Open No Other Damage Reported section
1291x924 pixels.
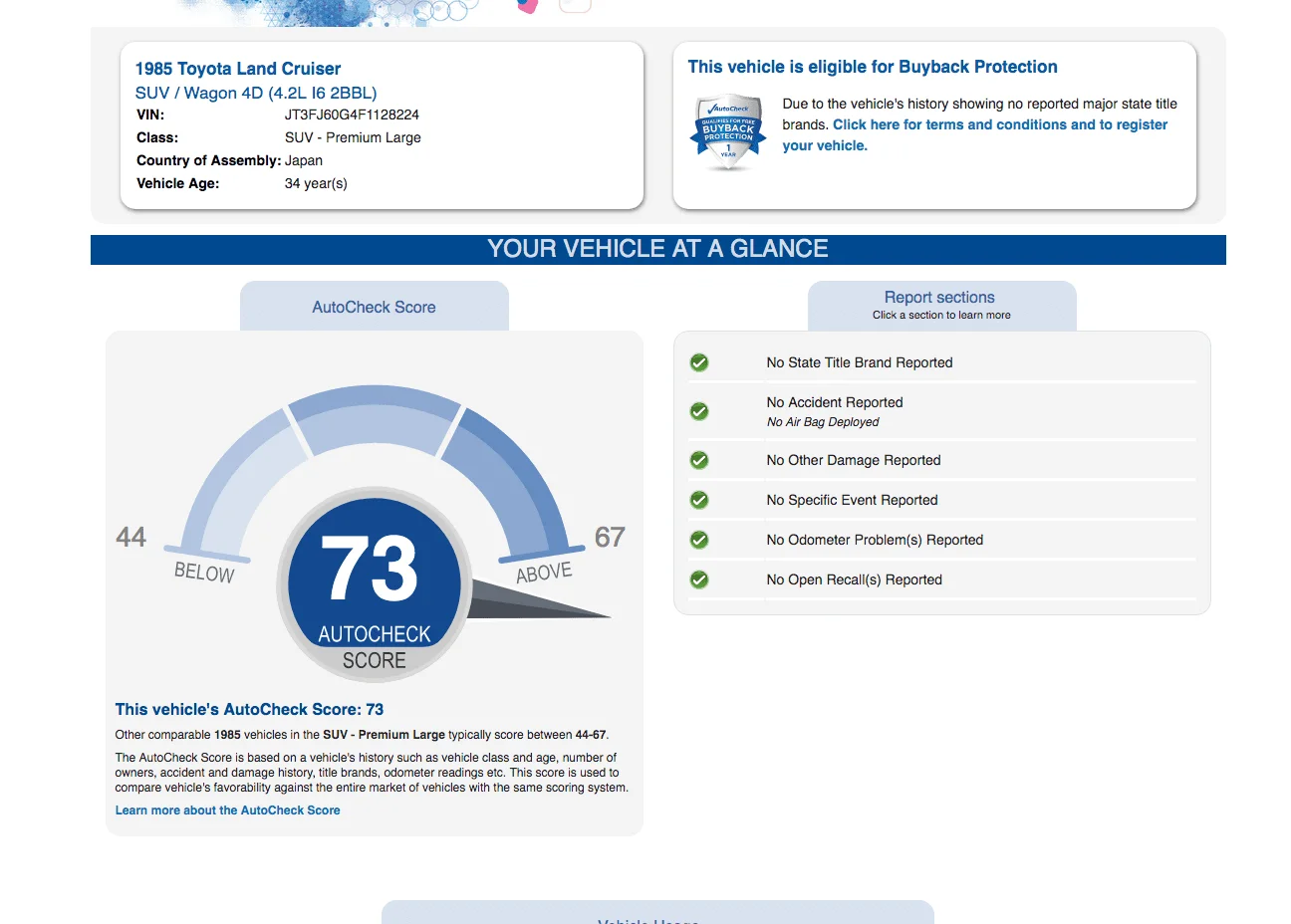[x=853, y=460]
